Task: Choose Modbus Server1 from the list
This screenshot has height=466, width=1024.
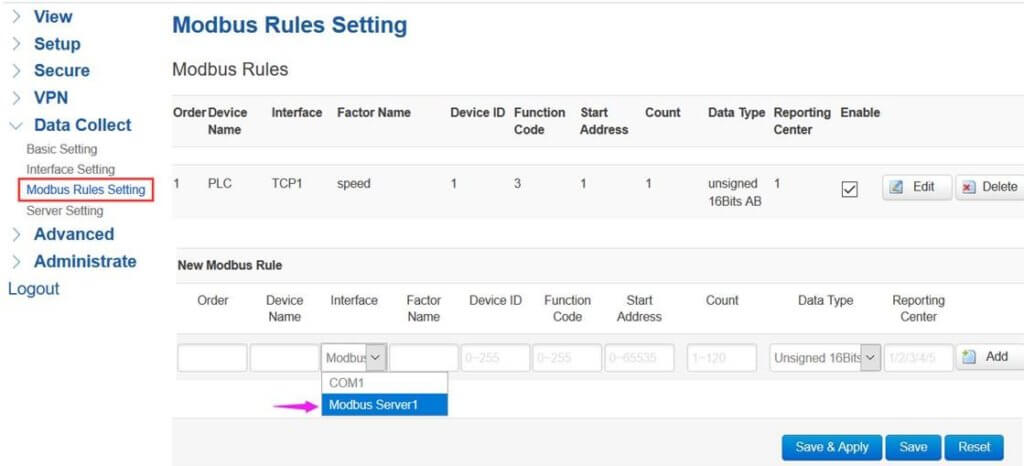Action: tap(384, 404)
